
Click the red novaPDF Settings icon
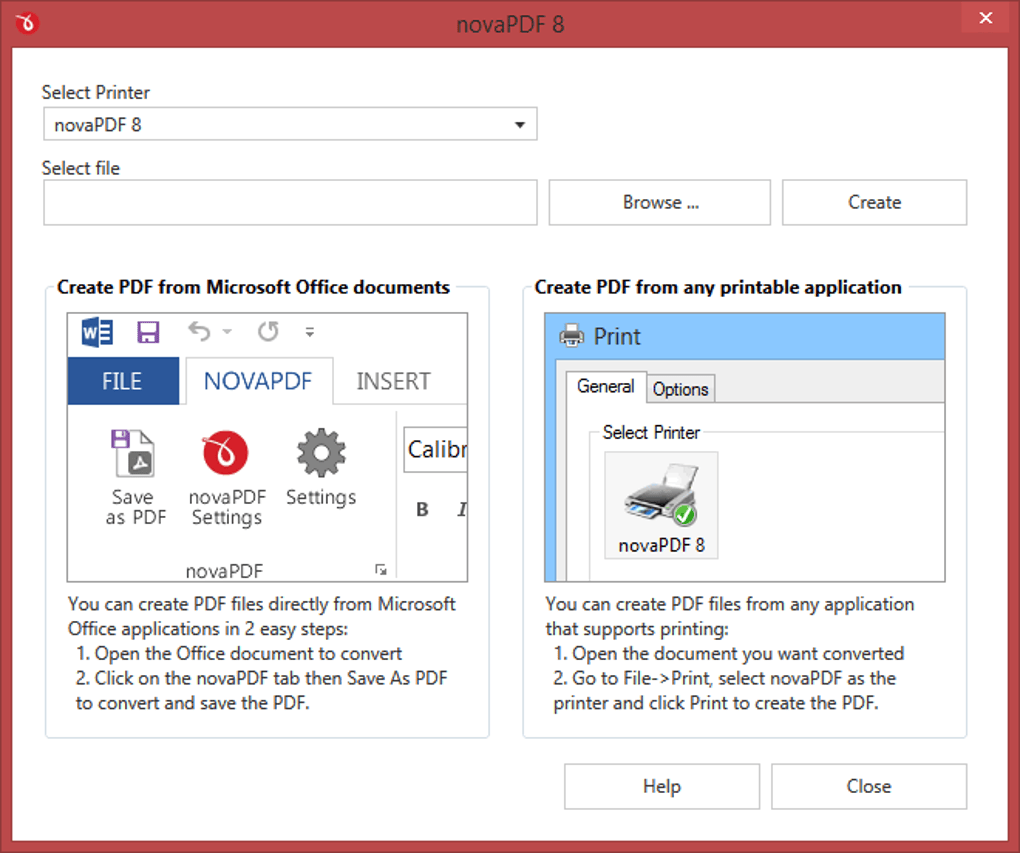pyautogui.click(x=225, y=453)
